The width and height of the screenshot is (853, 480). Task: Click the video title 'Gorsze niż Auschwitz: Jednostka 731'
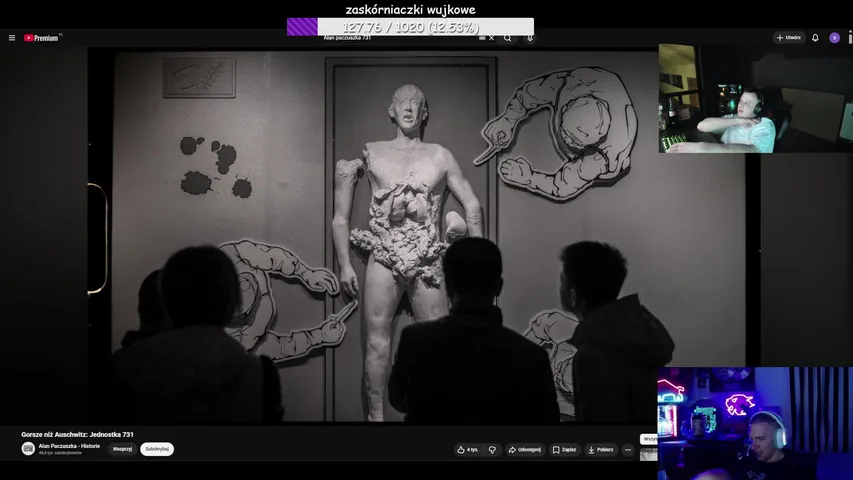coord(77,434)
